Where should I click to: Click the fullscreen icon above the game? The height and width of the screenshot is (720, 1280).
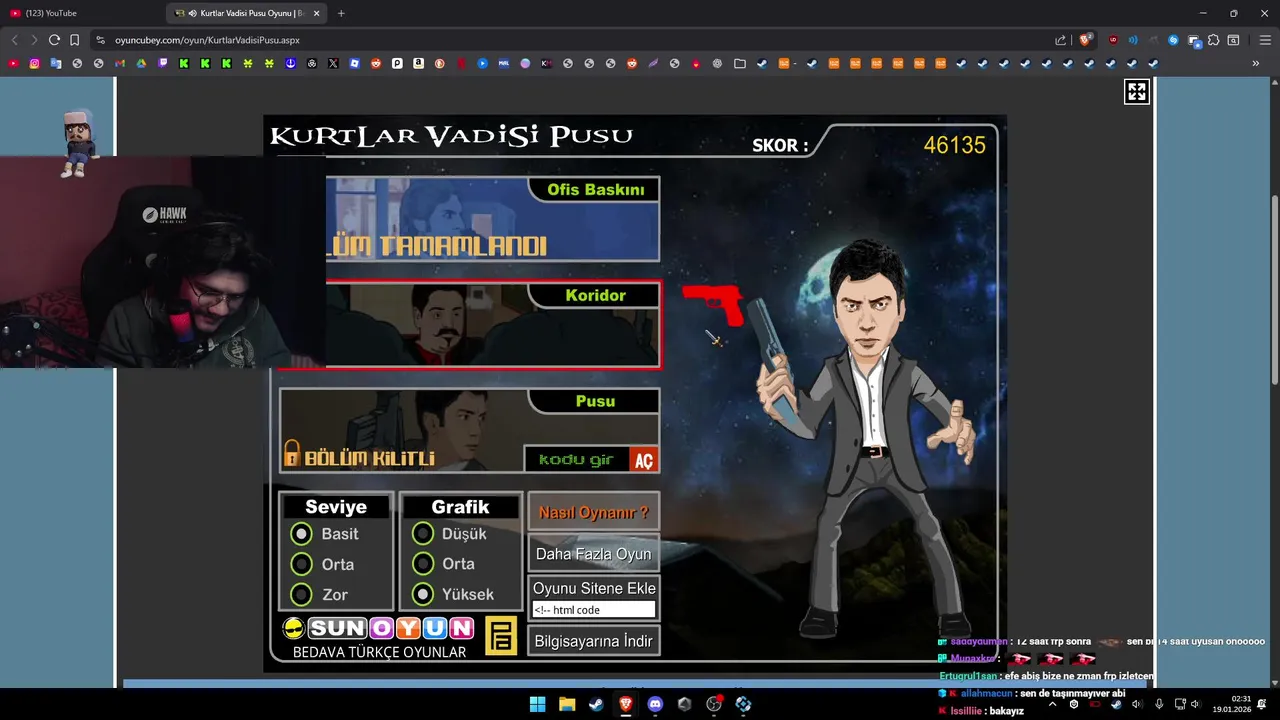tap(1137, 92)
